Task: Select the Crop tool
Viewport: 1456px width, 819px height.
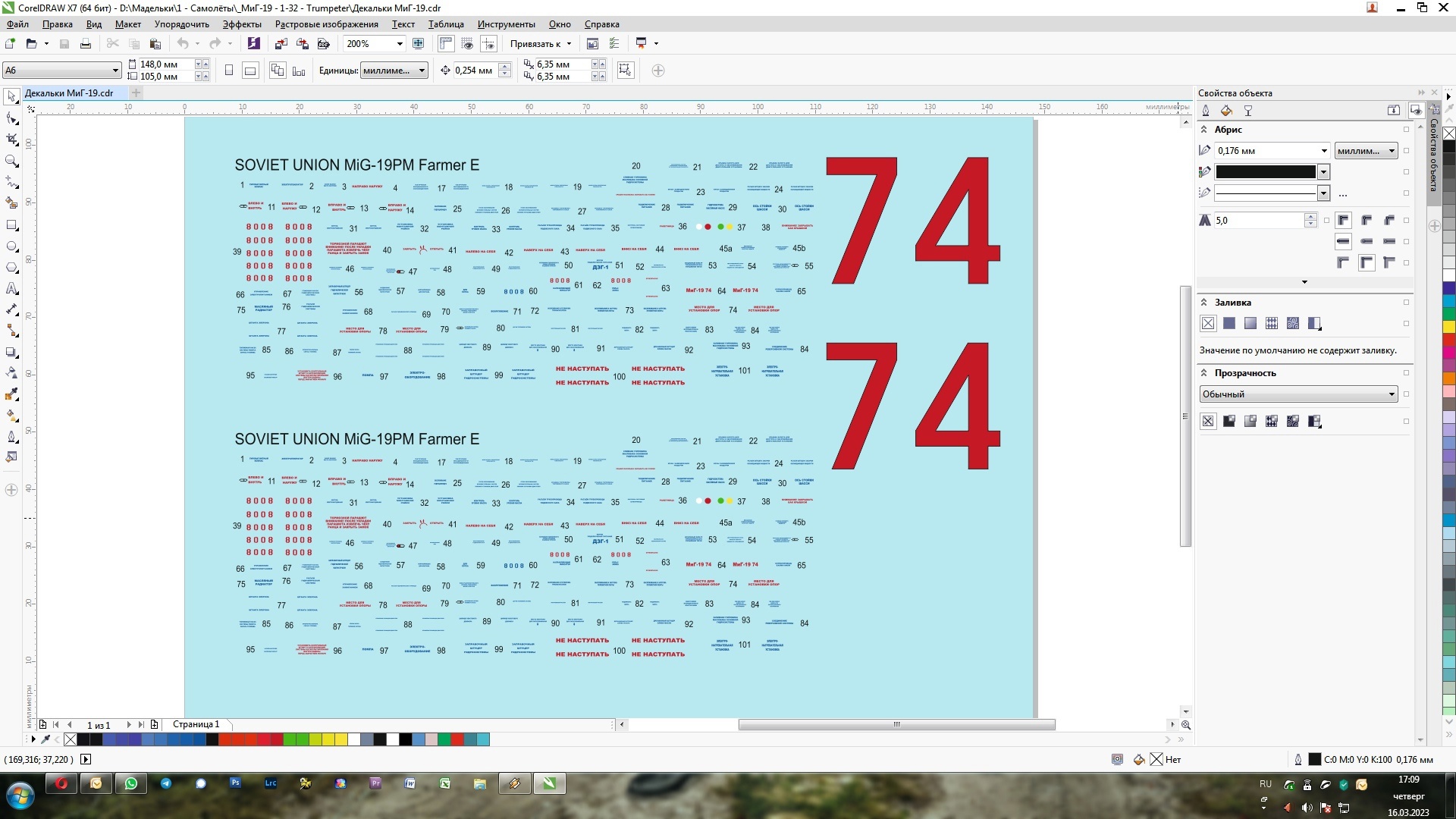Action: pyautogui.click(x=12, y=140)
